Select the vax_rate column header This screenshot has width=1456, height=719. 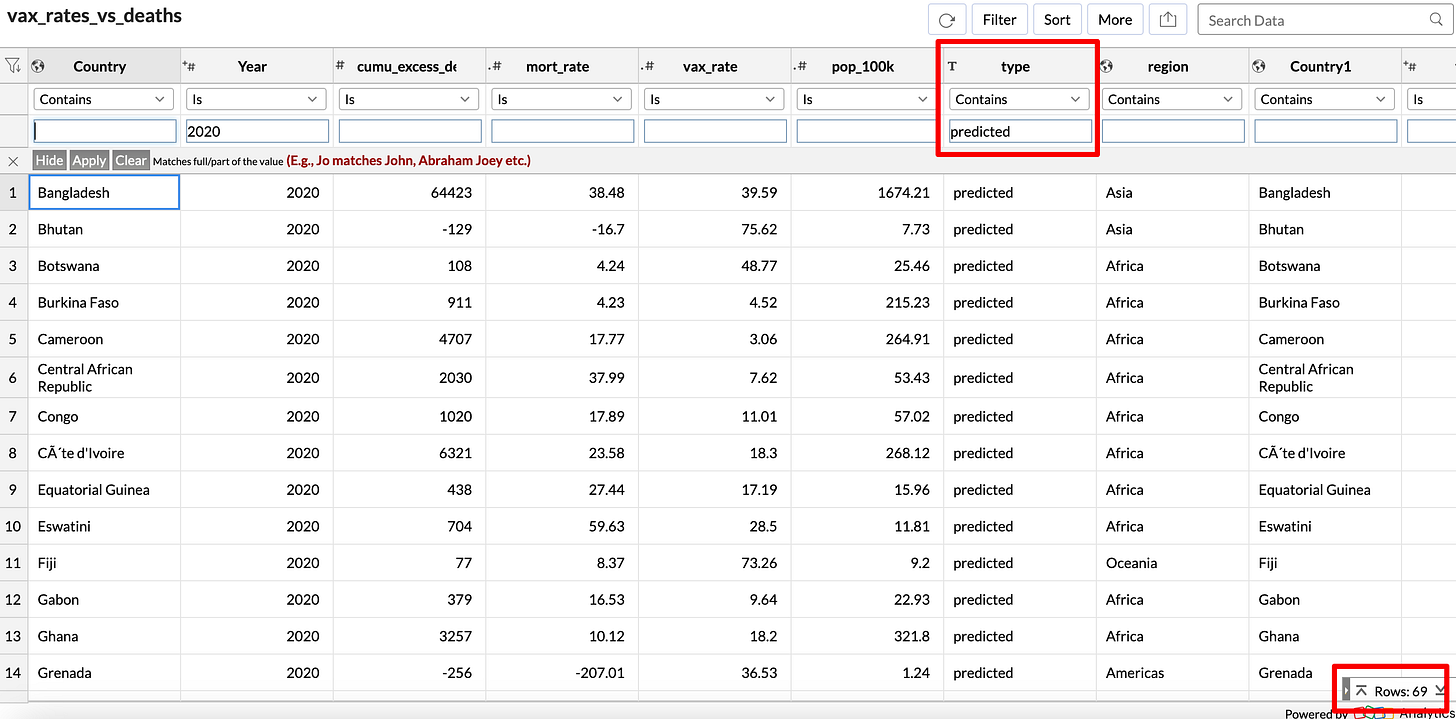(x=716, y=66)
